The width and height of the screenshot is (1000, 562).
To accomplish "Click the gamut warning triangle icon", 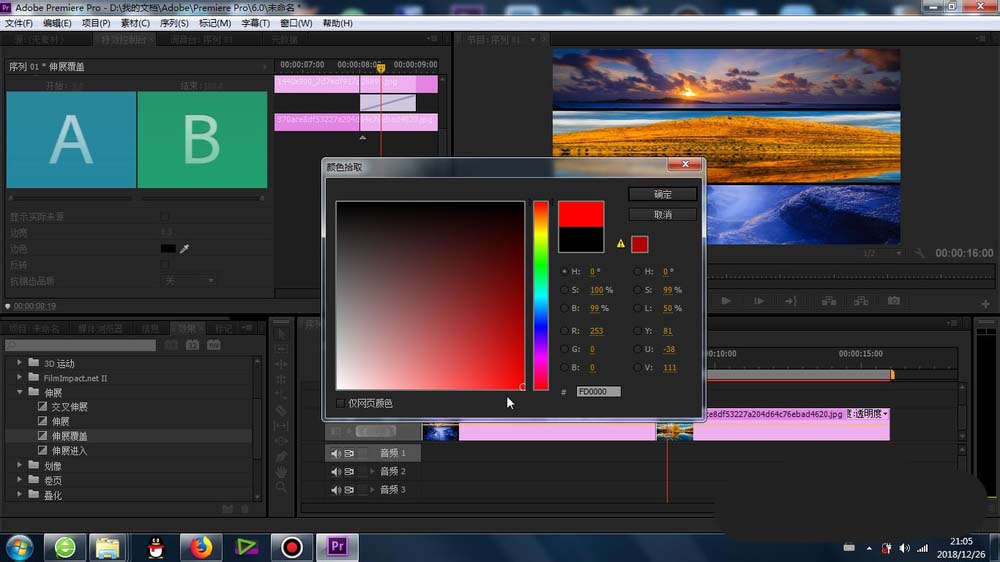I will [621, 244].
